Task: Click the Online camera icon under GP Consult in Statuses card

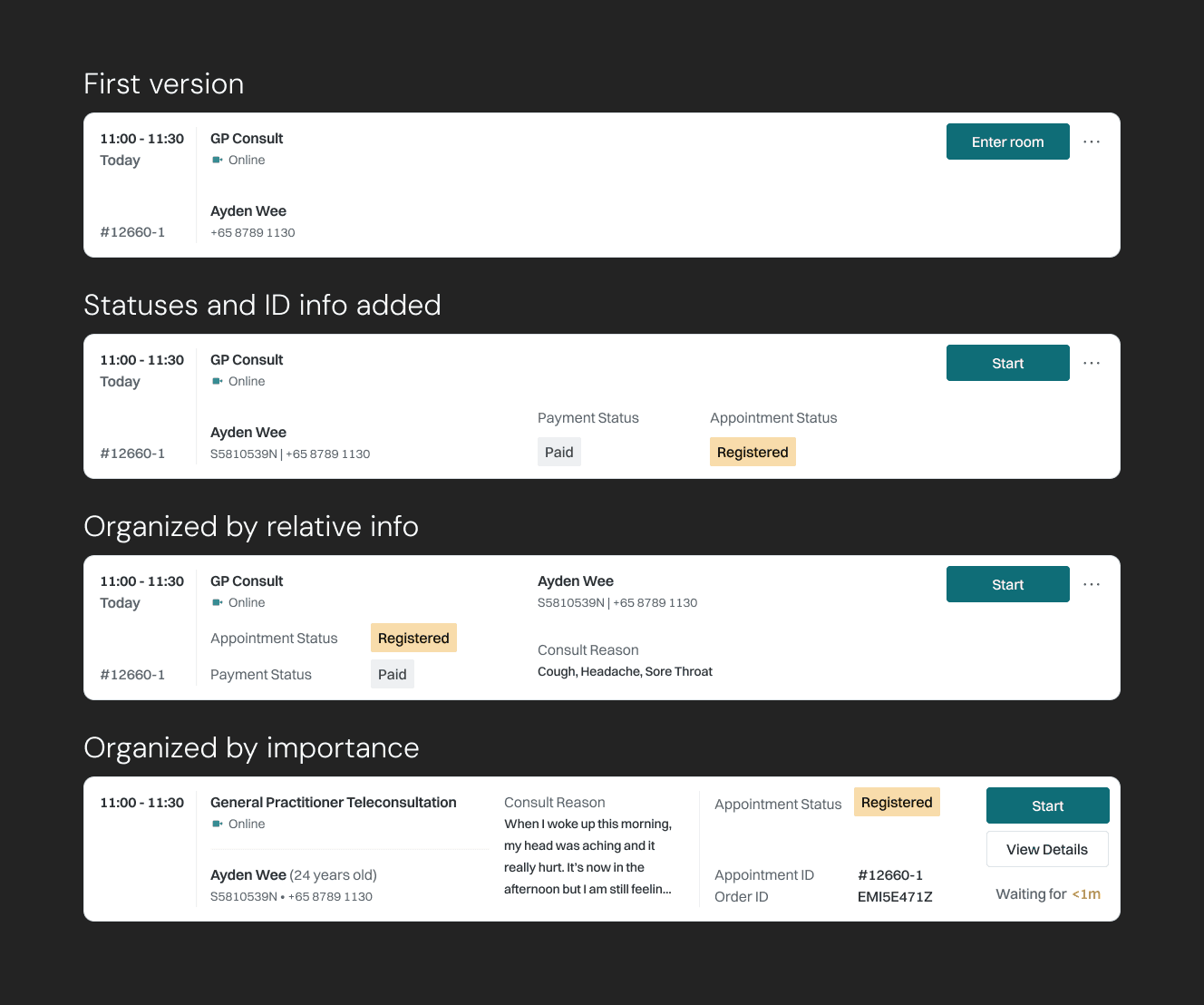Action: click(x=216, y=381)
